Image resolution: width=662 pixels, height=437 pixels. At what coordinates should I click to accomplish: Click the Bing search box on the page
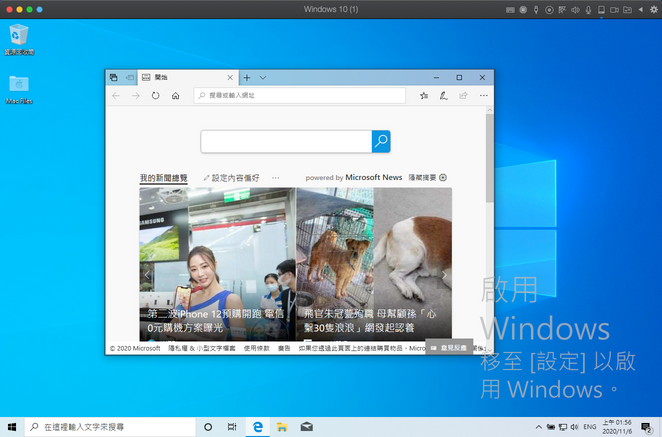click(286, 141)
